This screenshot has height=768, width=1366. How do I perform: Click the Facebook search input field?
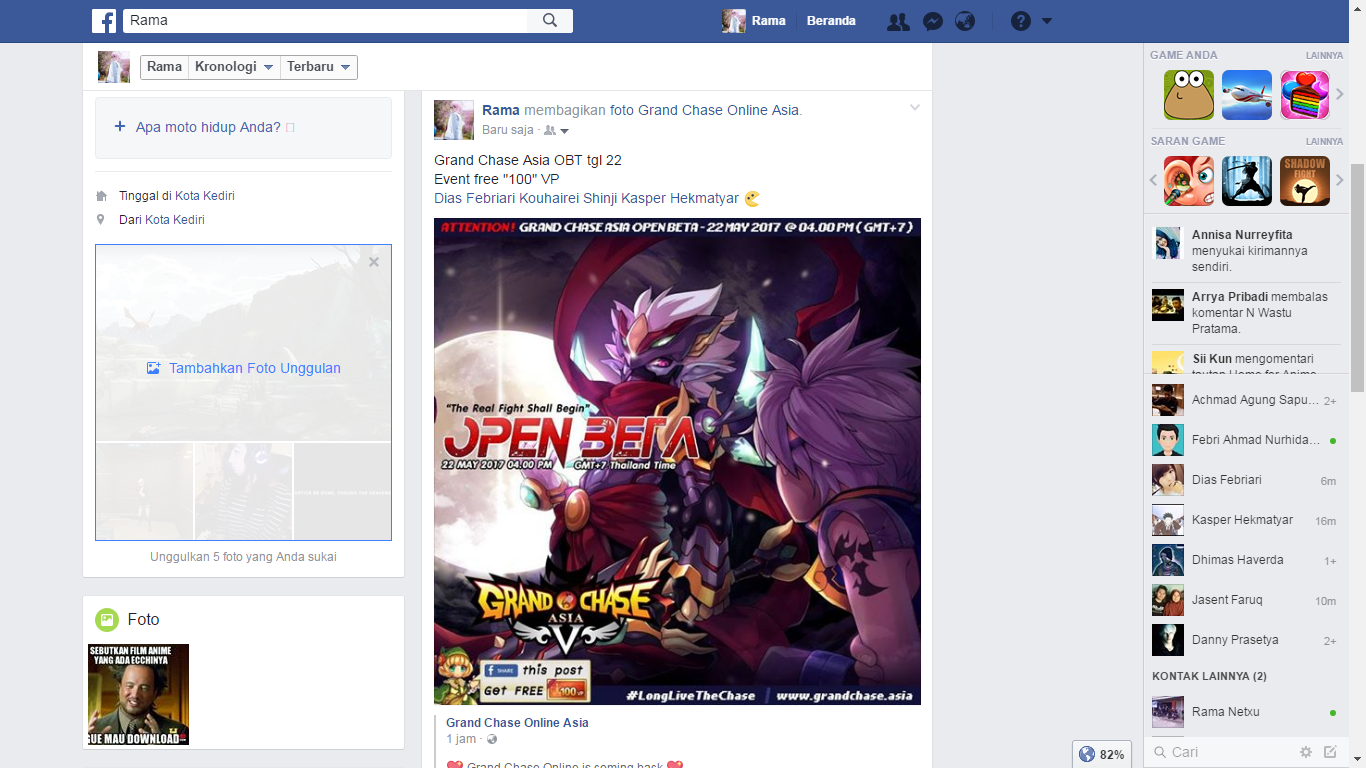pos(323,20)
